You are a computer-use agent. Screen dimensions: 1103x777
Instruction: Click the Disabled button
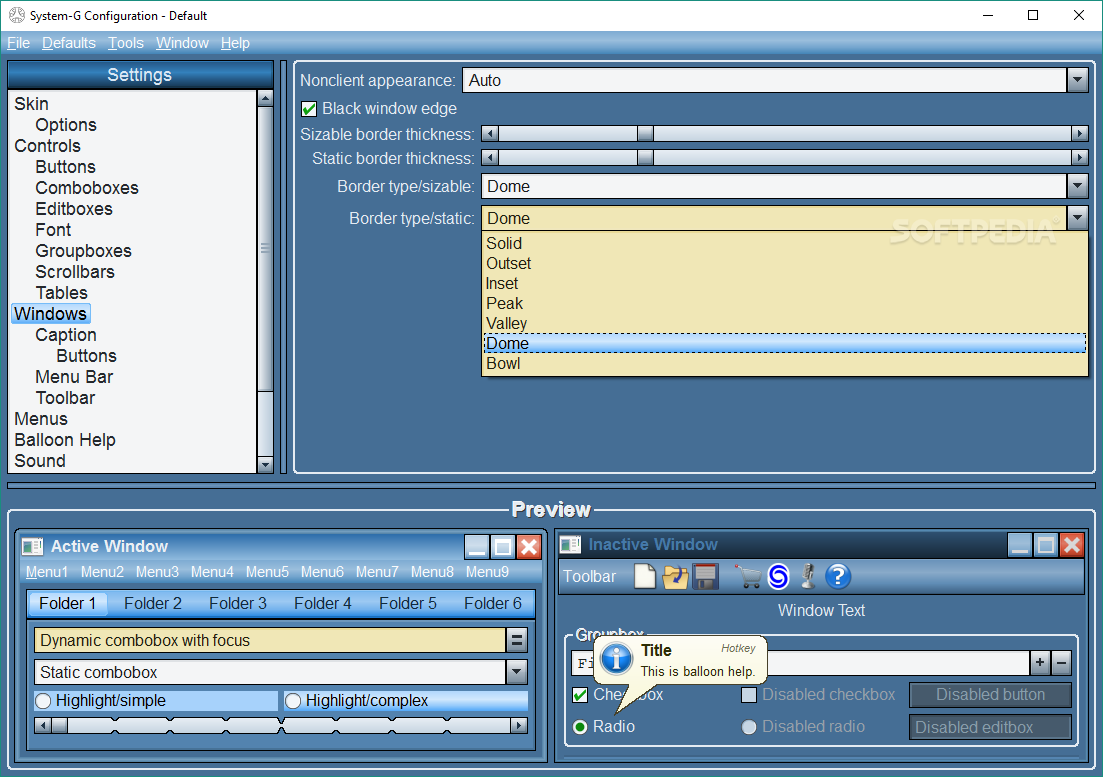[990, 695]
